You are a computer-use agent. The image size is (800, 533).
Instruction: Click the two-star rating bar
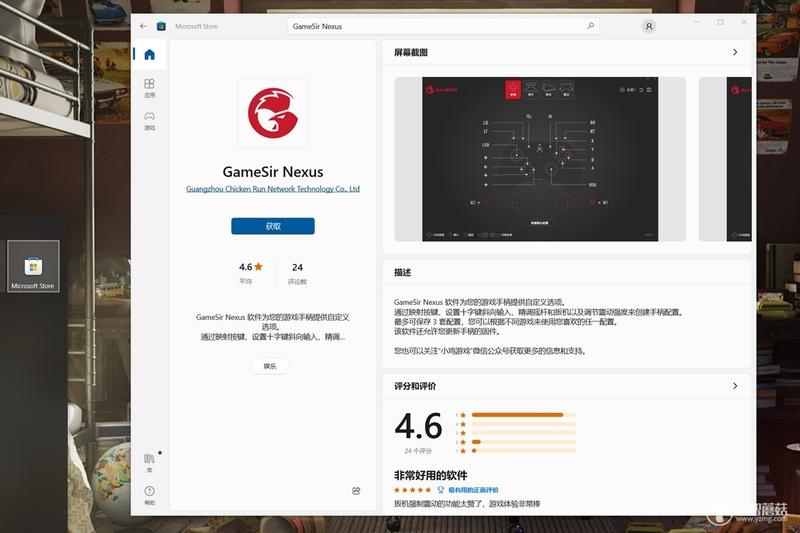click(524, 442)
